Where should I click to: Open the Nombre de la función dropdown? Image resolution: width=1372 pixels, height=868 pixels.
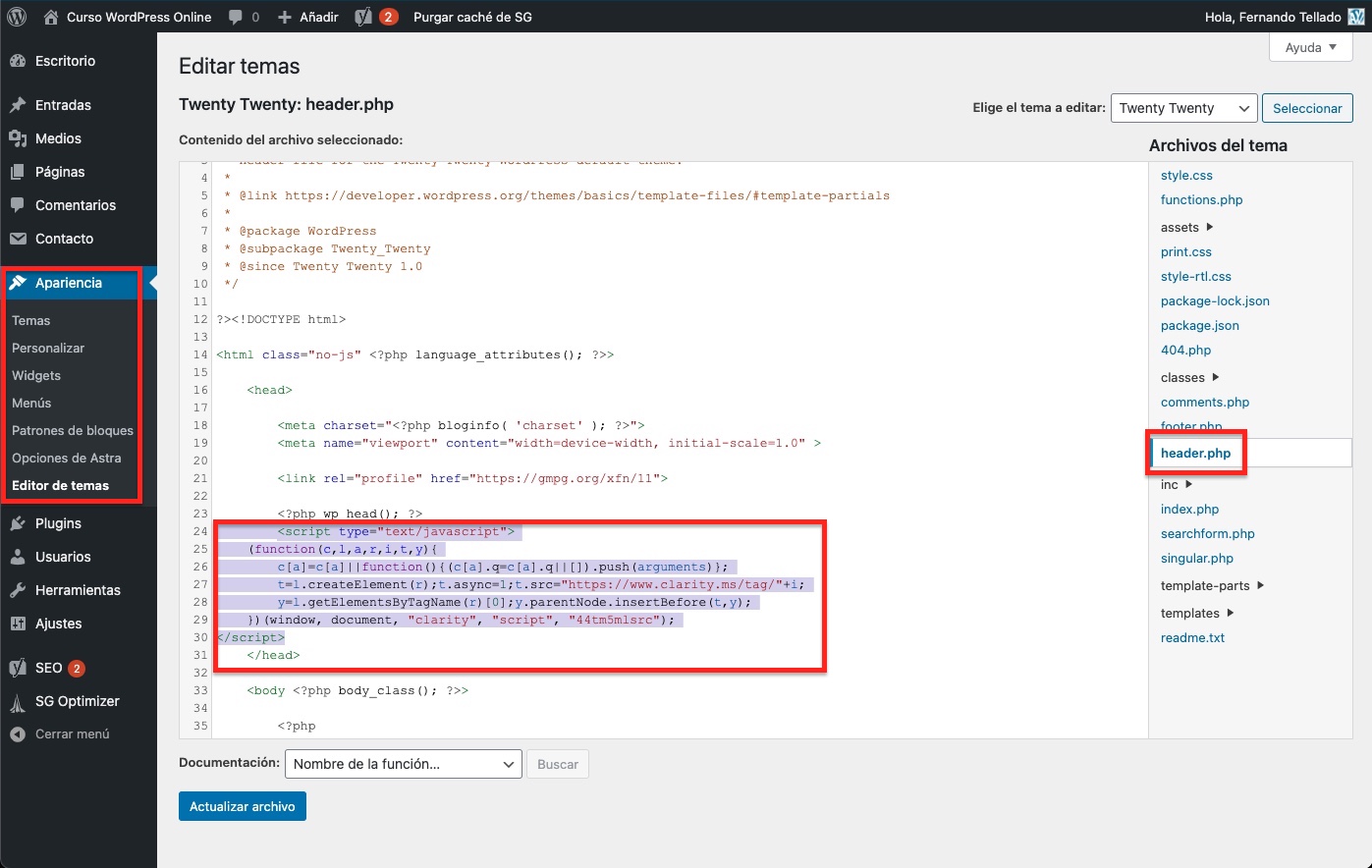403,764
